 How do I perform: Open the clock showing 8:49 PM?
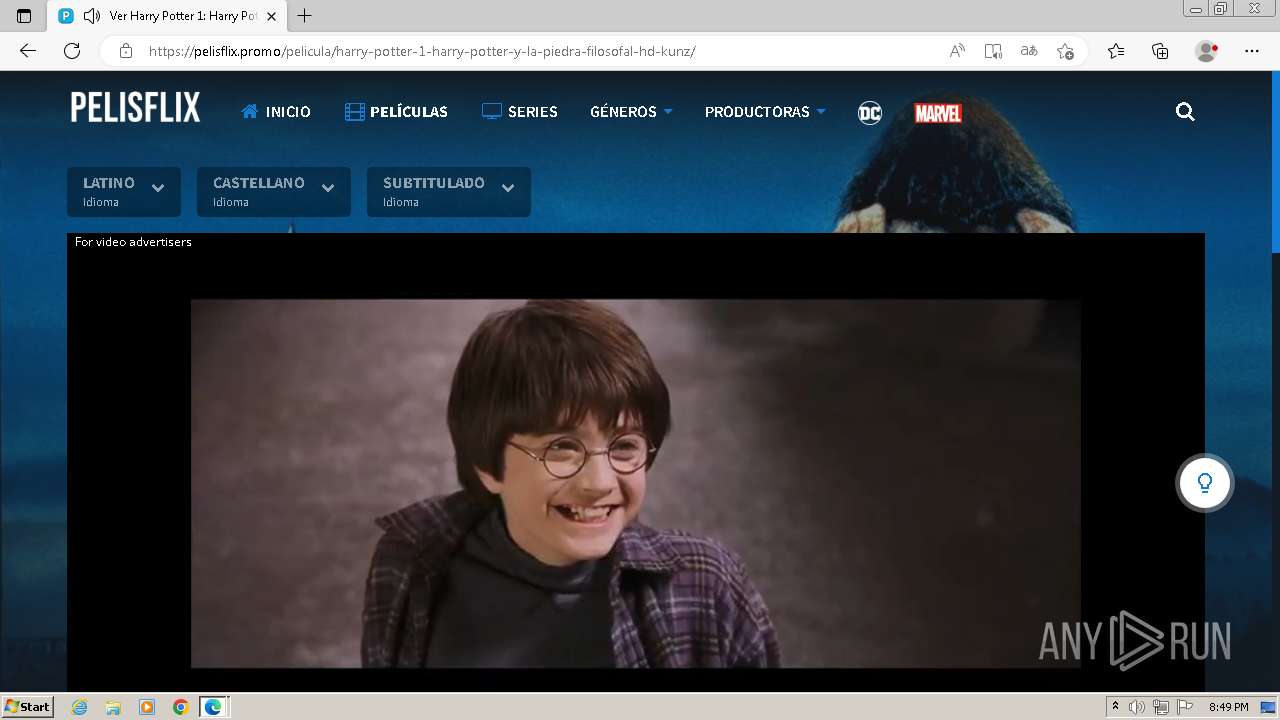1229,707
